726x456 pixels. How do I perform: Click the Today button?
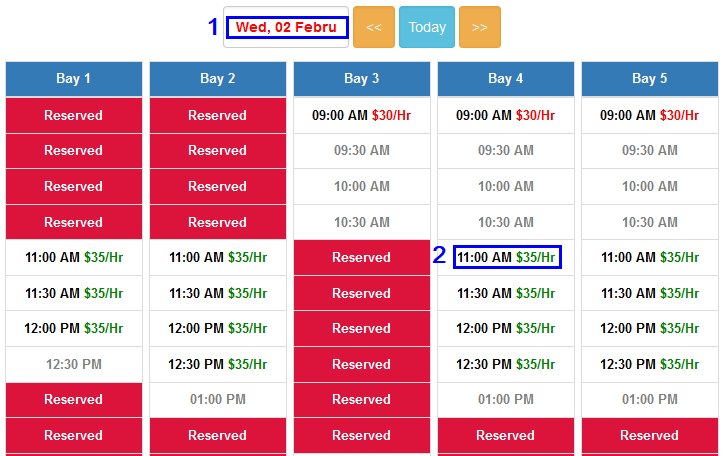(x=427, y=27)
